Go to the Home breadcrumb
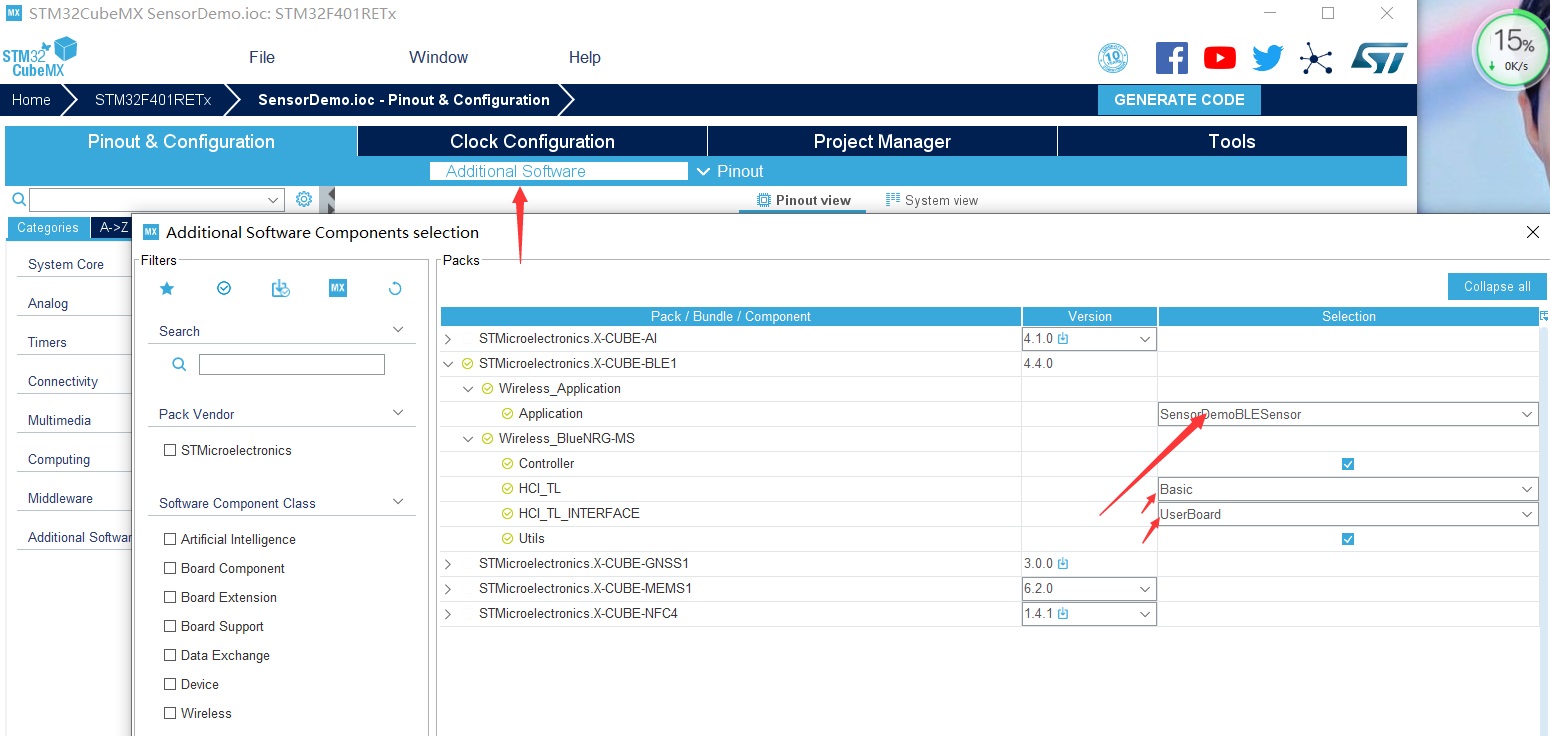 tap(31, 100)
